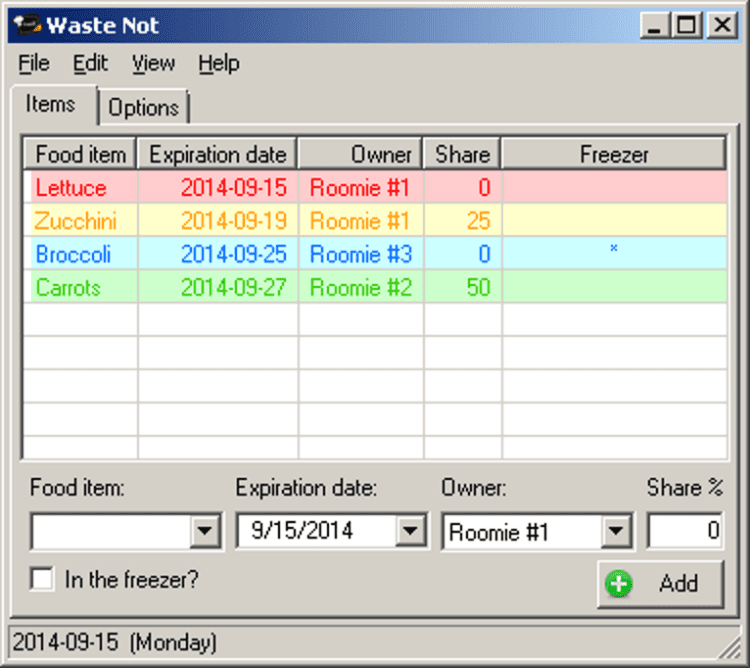Click the freezer asterisk in Broccoli row

point(614,249)
